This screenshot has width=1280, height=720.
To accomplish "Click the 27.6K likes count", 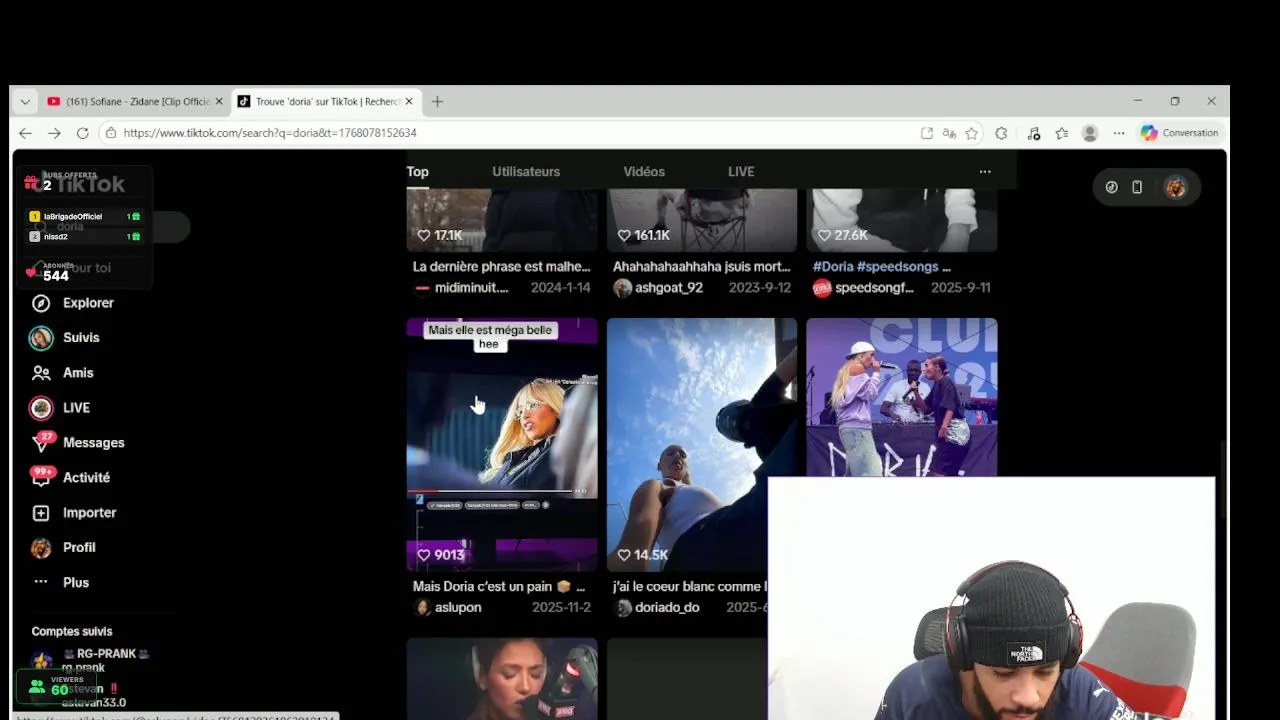I will (x=851, y=235).
